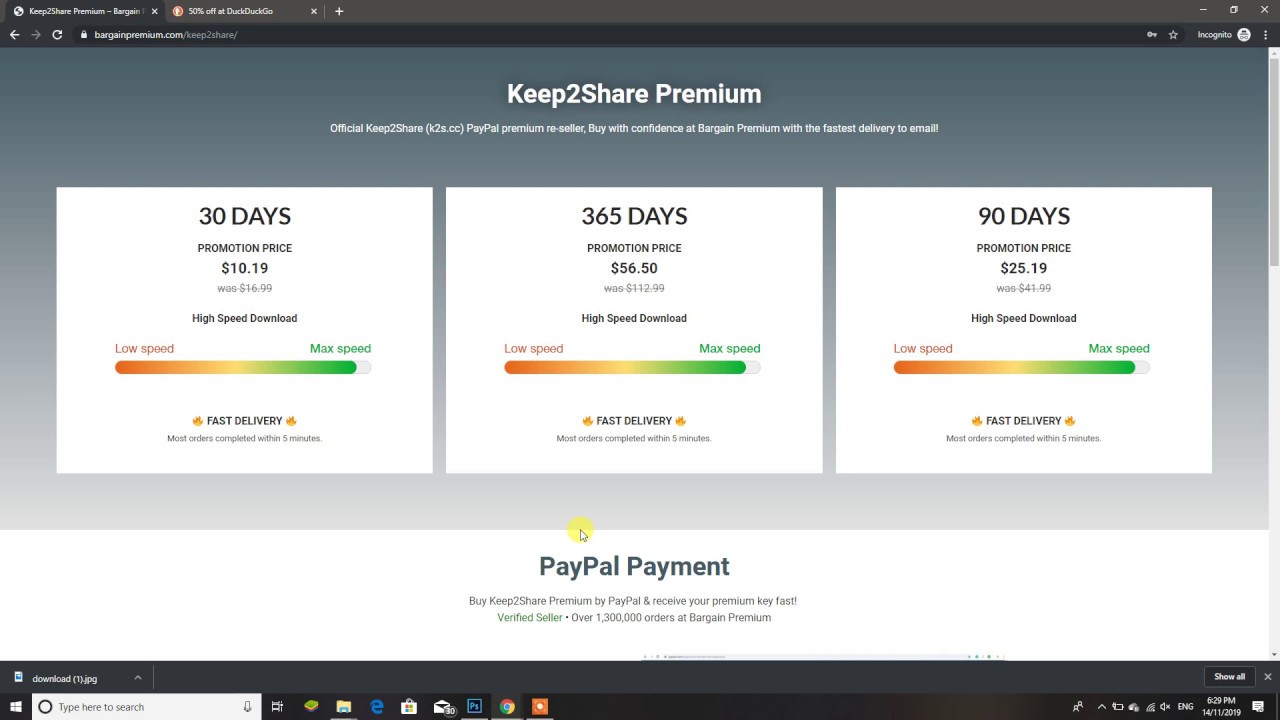Click the was $112.99 struck price
This screenshot has height=720, width=1280.
[x=634, y=288]
